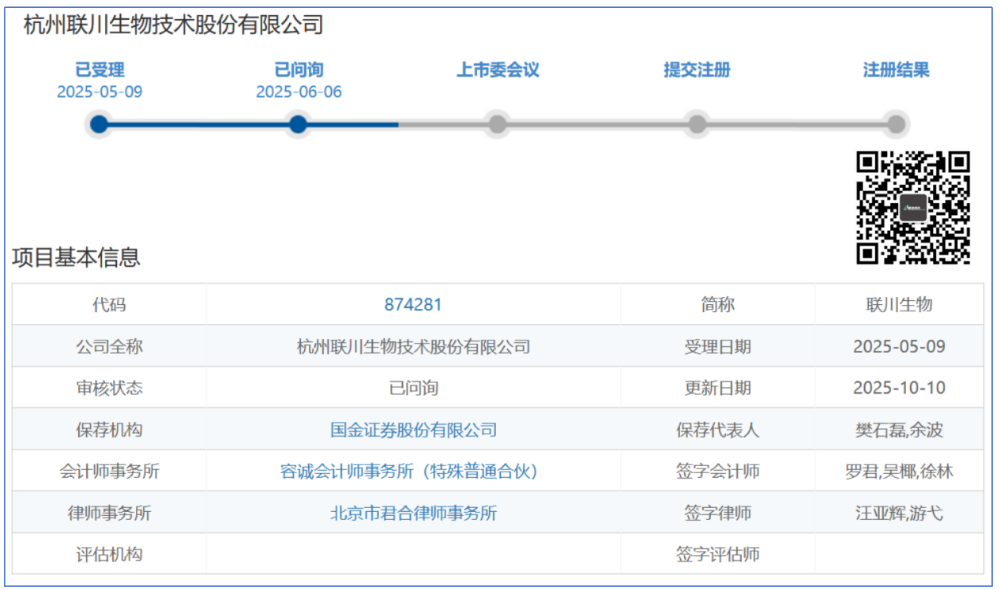Screen dimensions: 1000x590
Task: Open 北京市君合律师事务所 law firm link
Action: point(413,513)
